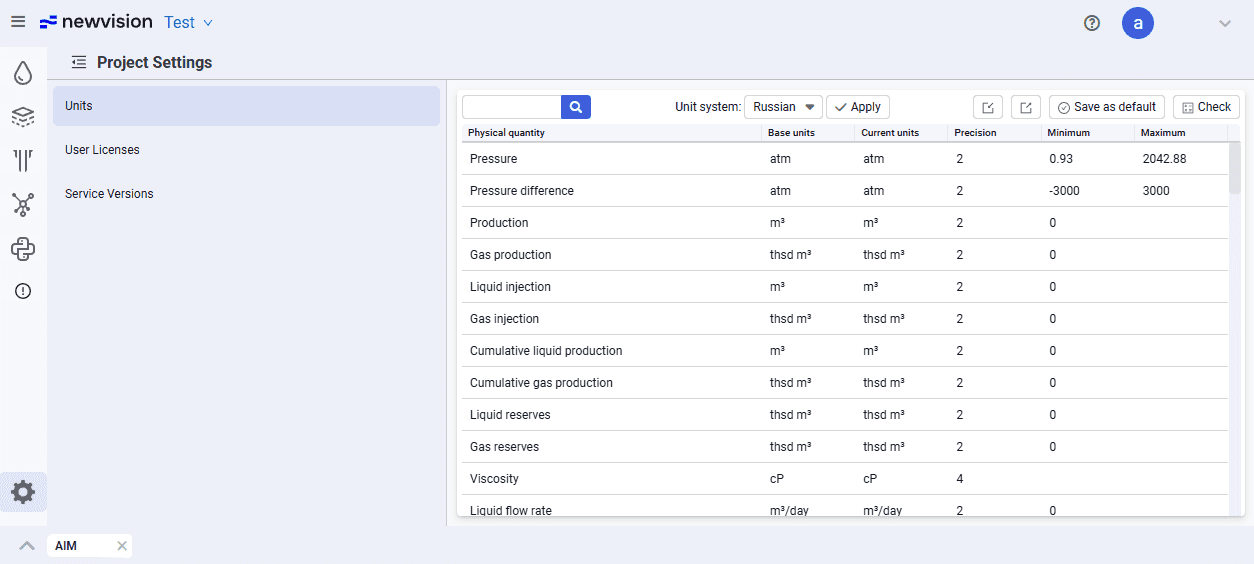Screen dimensions: 1254x564
Task: Click Pressure minimum value 0.93
Action: coord(1061,159)
